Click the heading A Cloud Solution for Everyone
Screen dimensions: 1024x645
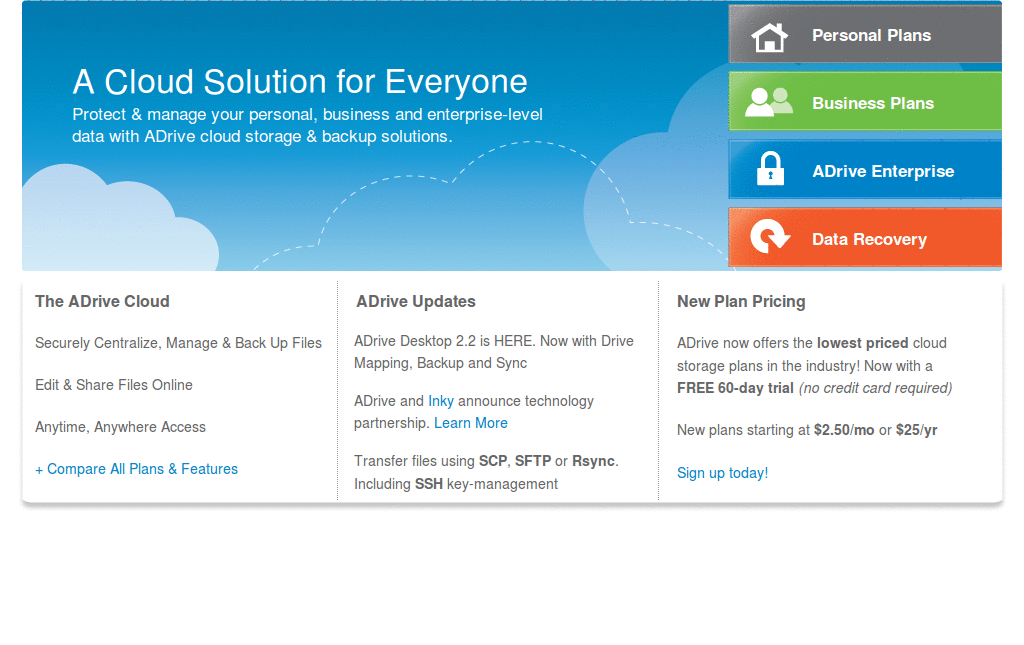pos(300,82)
